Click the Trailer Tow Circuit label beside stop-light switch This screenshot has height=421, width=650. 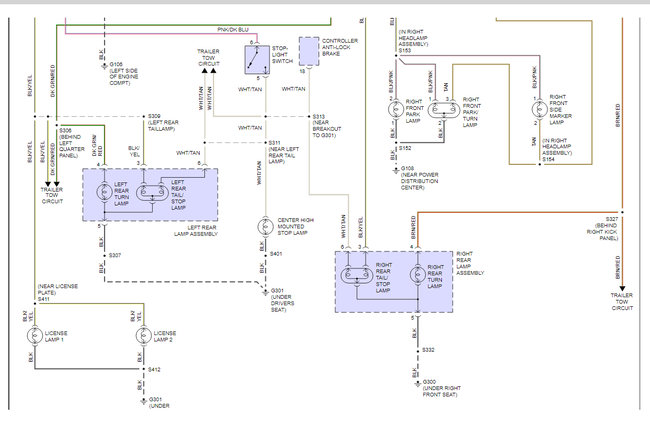pos(209,57)
